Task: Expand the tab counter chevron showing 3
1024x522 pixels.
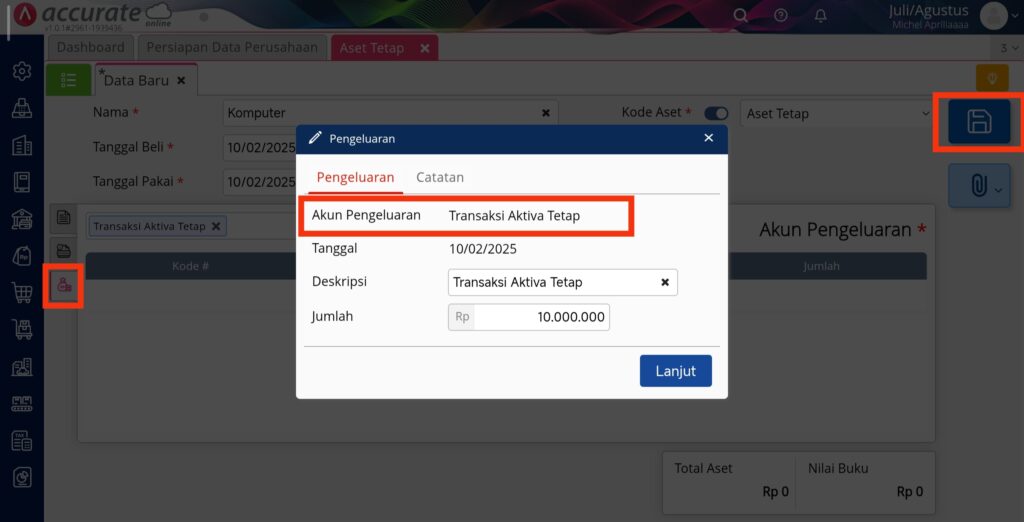Action: coord(1010,48)
